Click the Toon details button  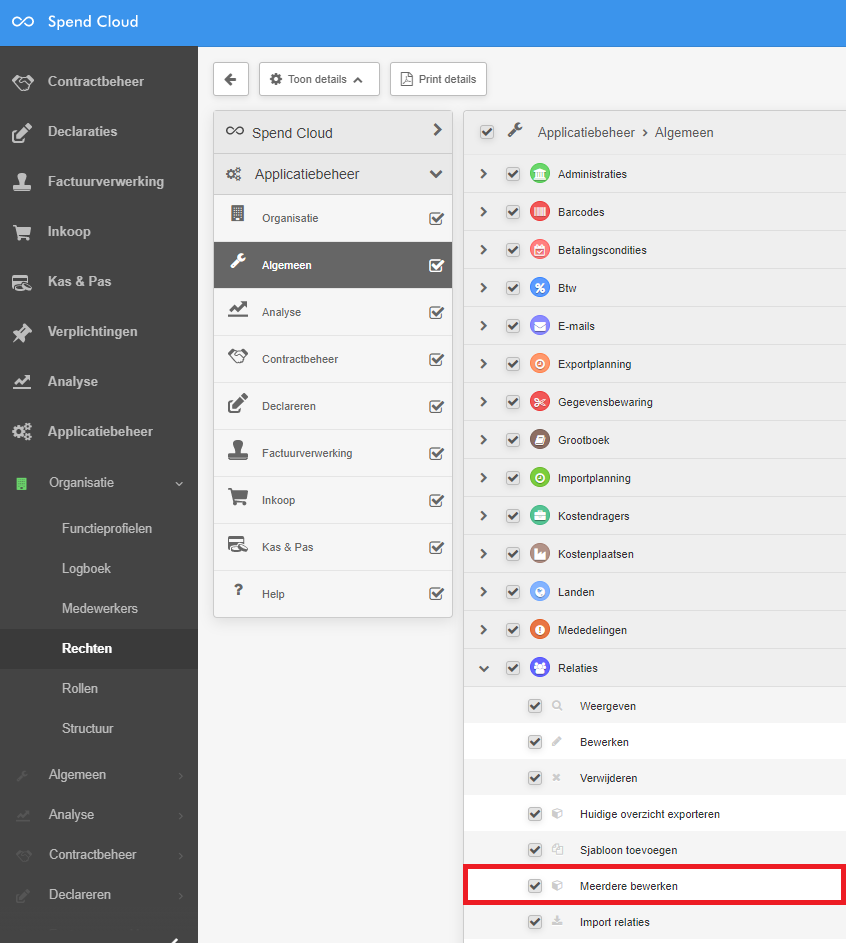tap(319, 79)
